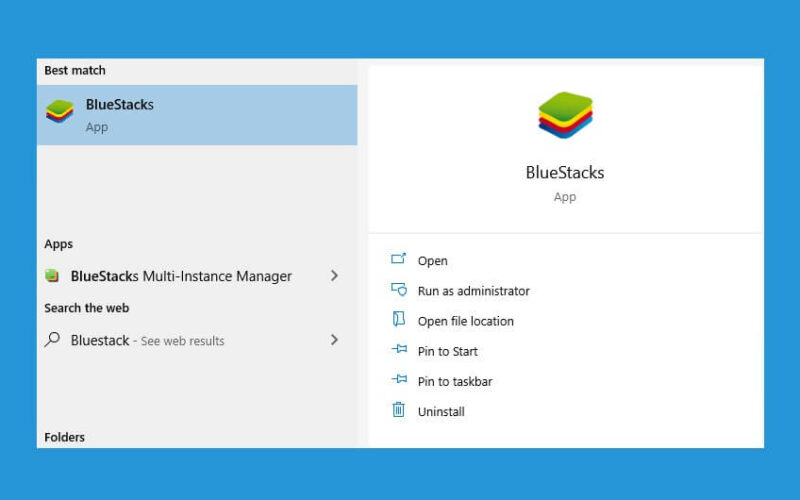Click the App label in best match row

[96, 127]
